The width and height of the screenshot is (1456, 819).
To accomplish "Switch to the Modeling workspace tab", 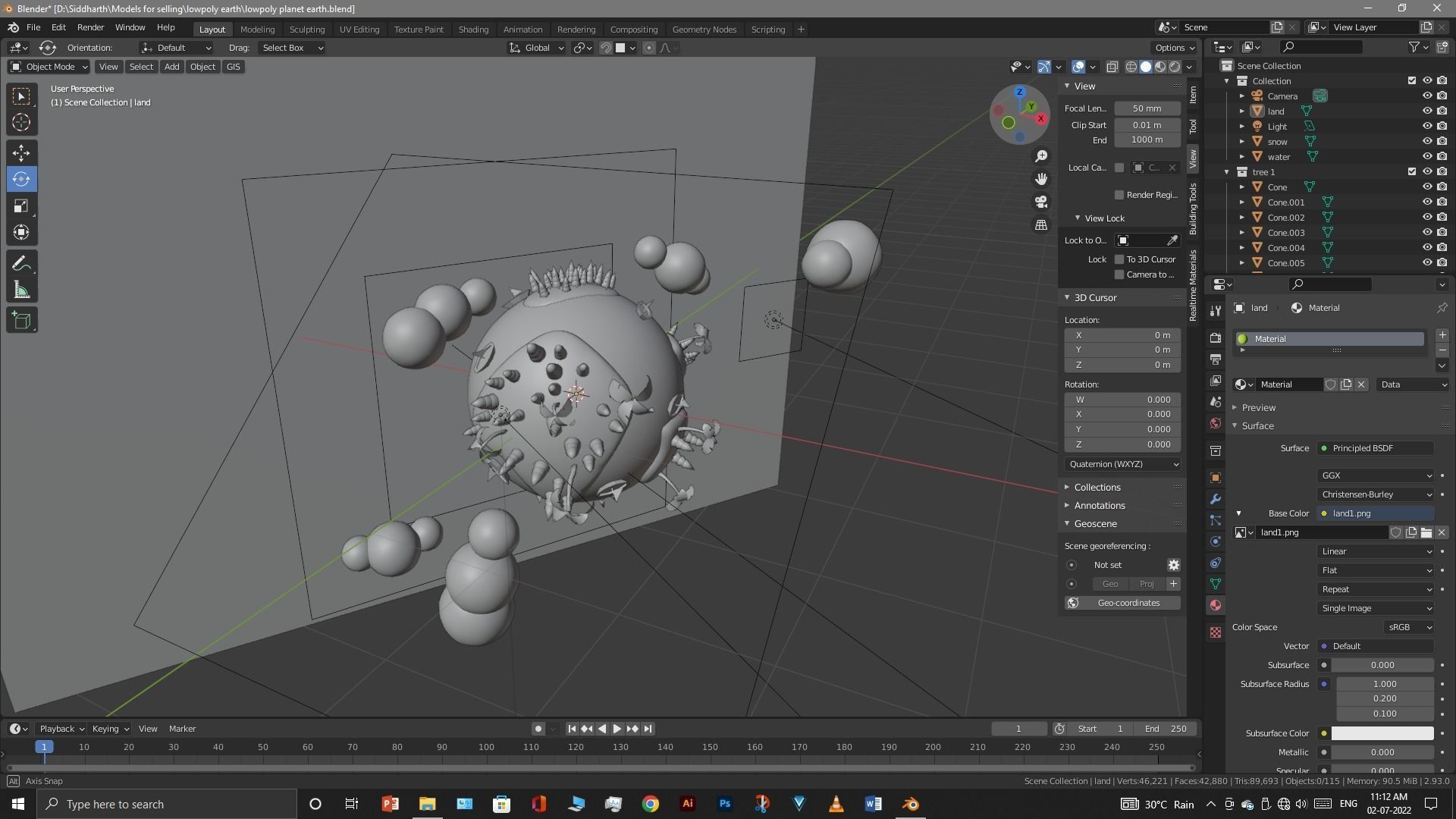I will click(257, 30).
